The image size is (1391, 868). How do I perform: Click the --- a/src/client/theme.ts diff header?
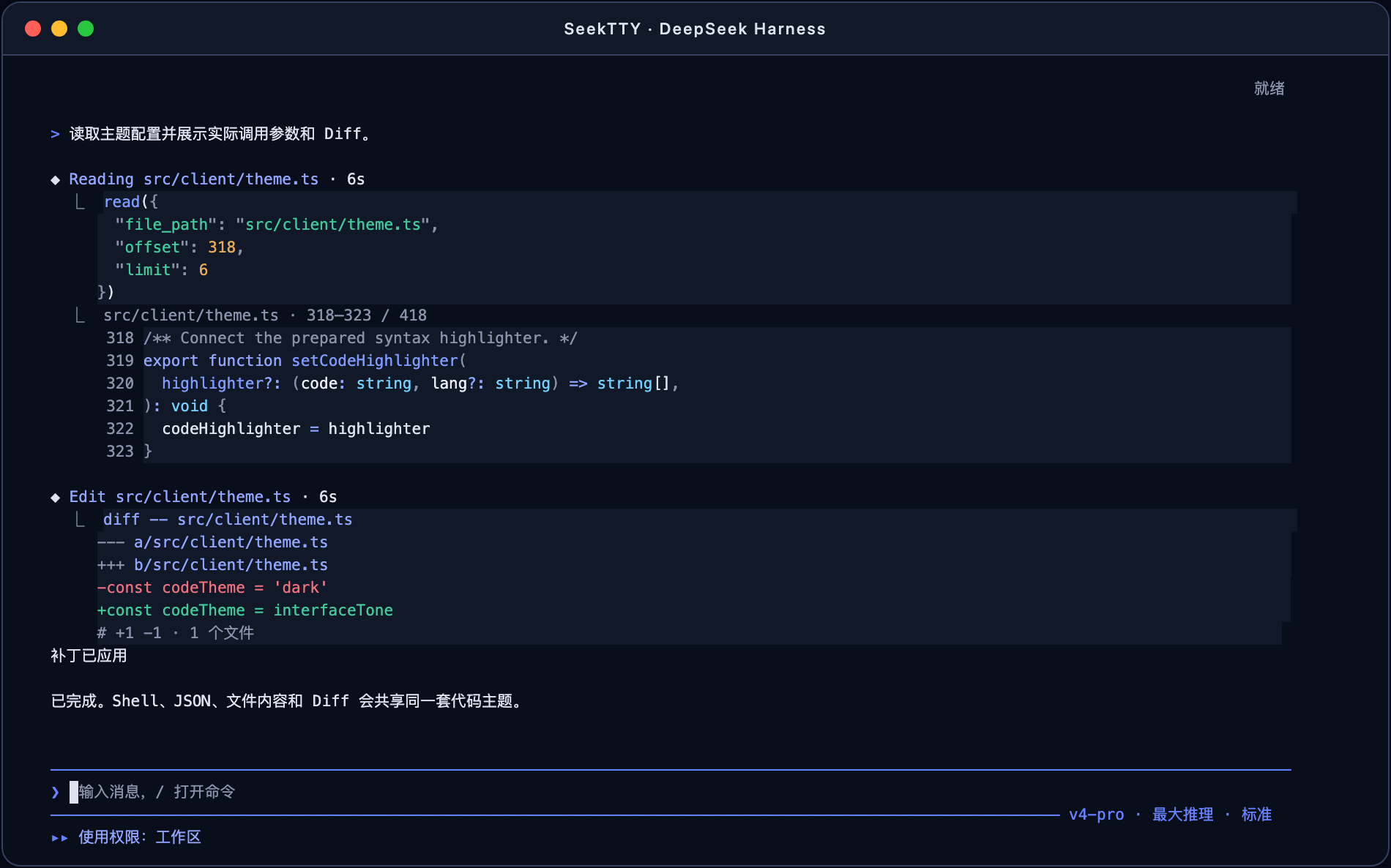coord(212,542)
